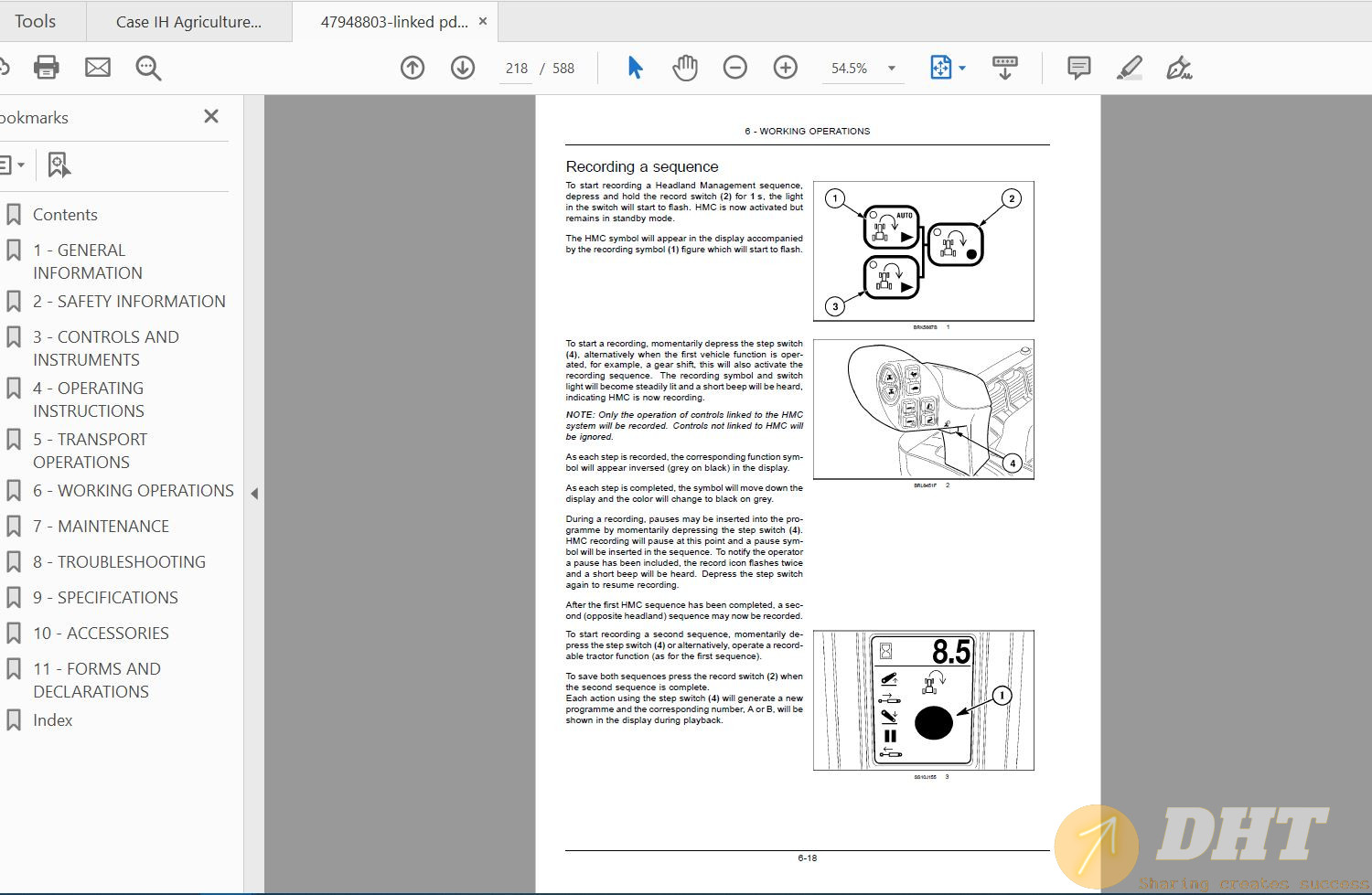
Task: Switch to Case IH Agriculture tab
Action: (188, 22)
